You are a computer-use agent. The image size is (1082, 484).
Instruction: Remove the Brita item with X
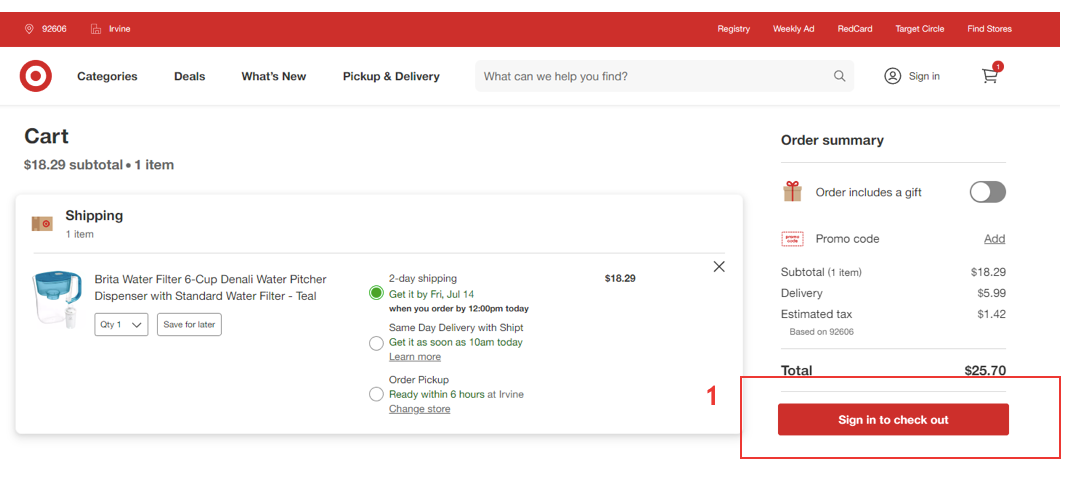719,267
